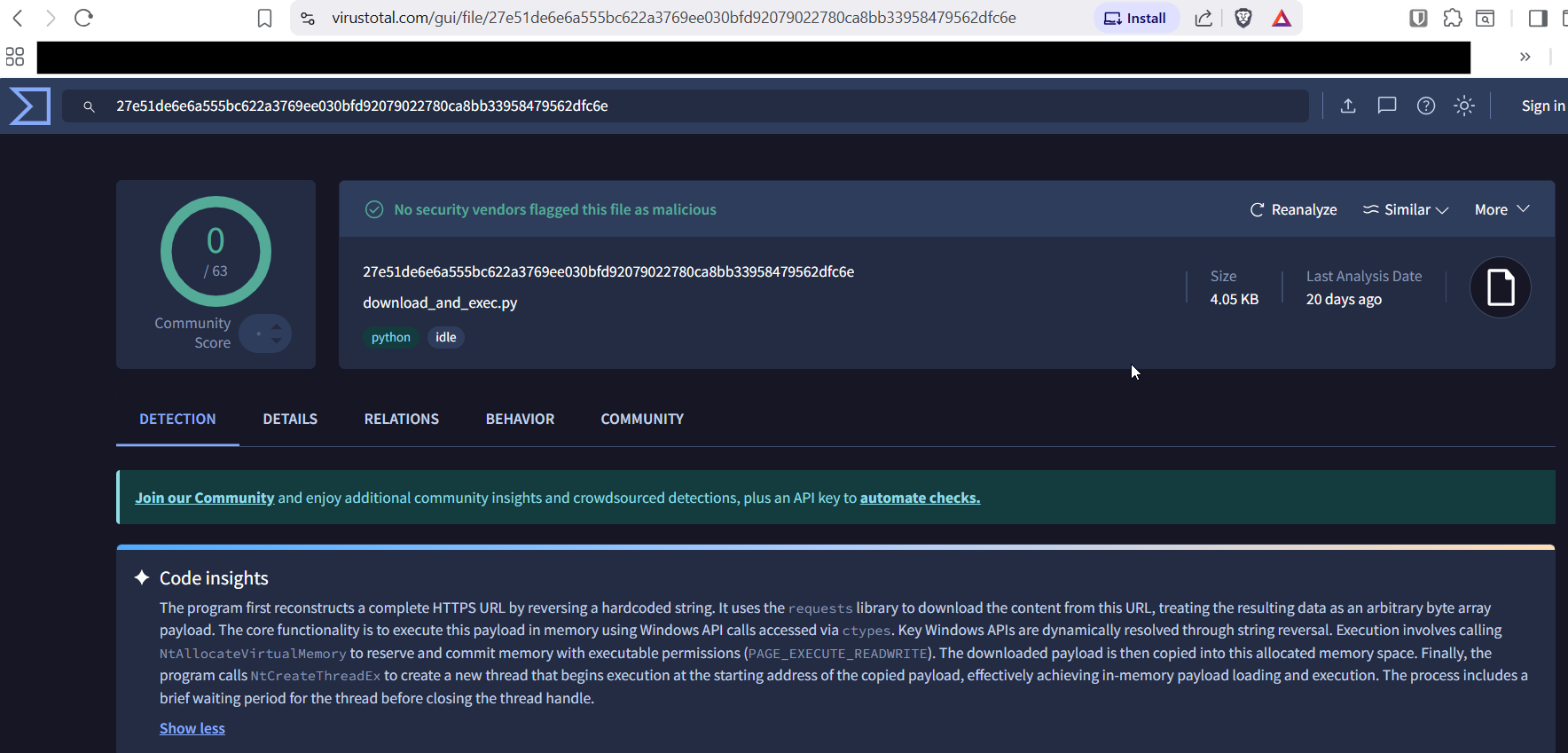Bookmark this page via bookmark icon
Screen dimensions: 1568x753
click(x=264, y=18)
